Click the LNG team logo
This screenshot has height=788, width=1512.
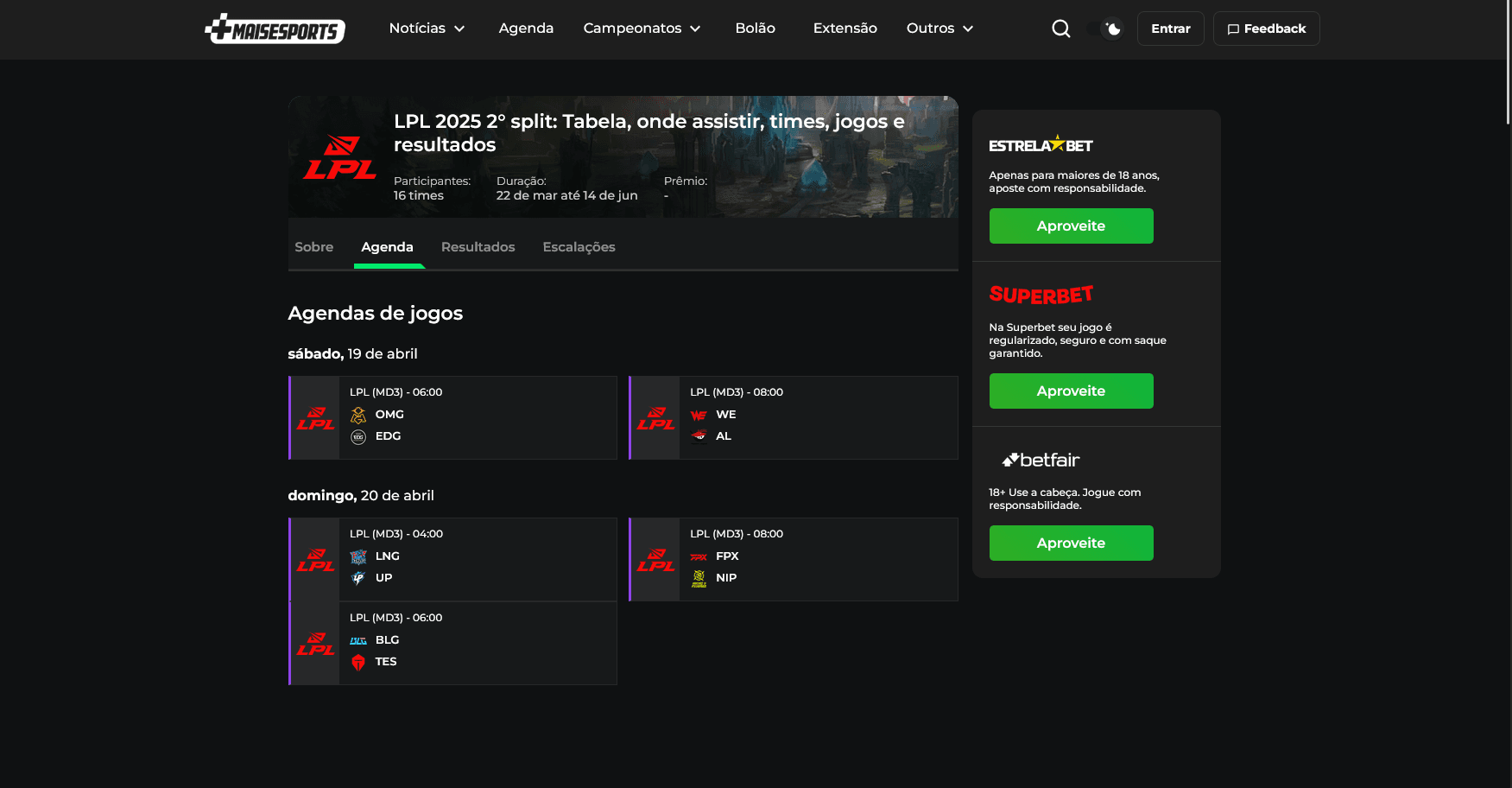pos(358,557)
